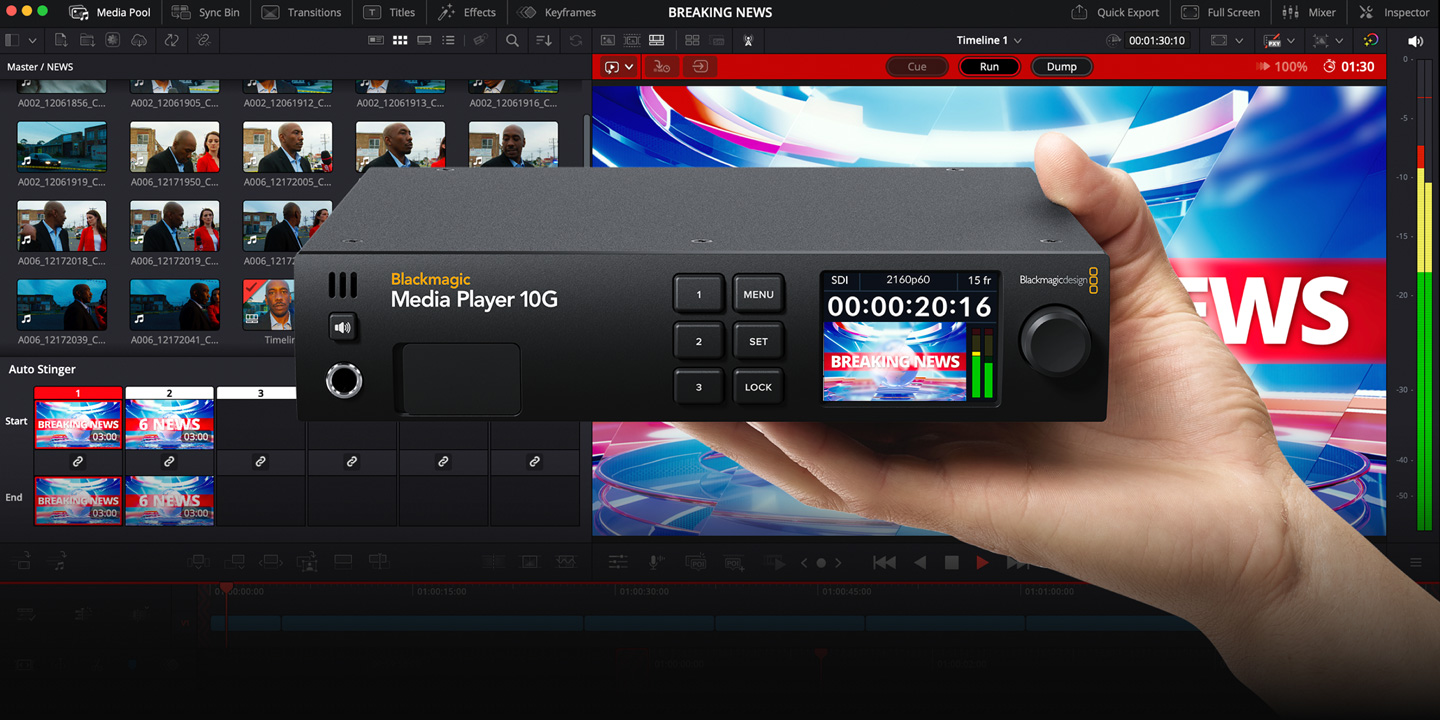Click the audio trim sliders icon
Image resolution: width=1440 pixels, height=720 pixels.
(619, 563)
